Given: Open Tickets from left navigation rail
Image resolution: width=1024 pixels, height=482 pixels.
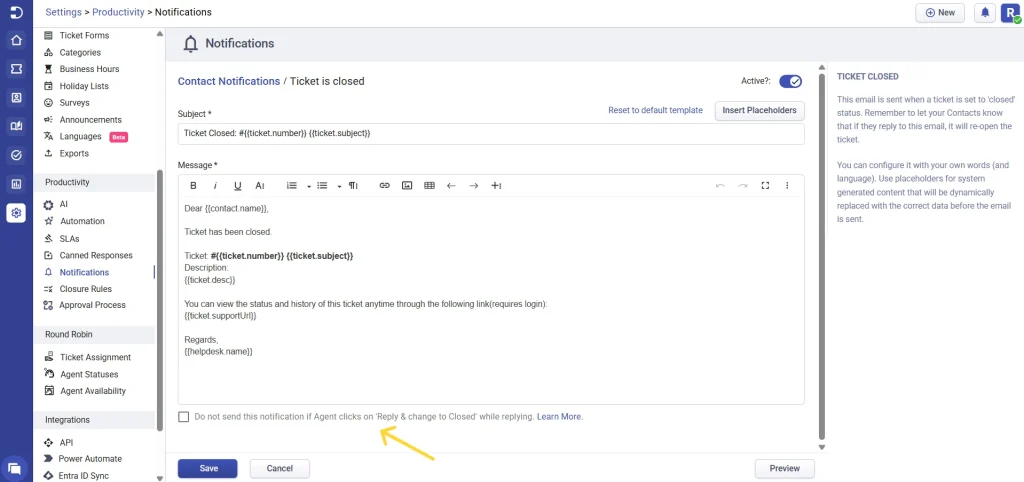Looking at the screenshot, I should (x=16, y=69).
